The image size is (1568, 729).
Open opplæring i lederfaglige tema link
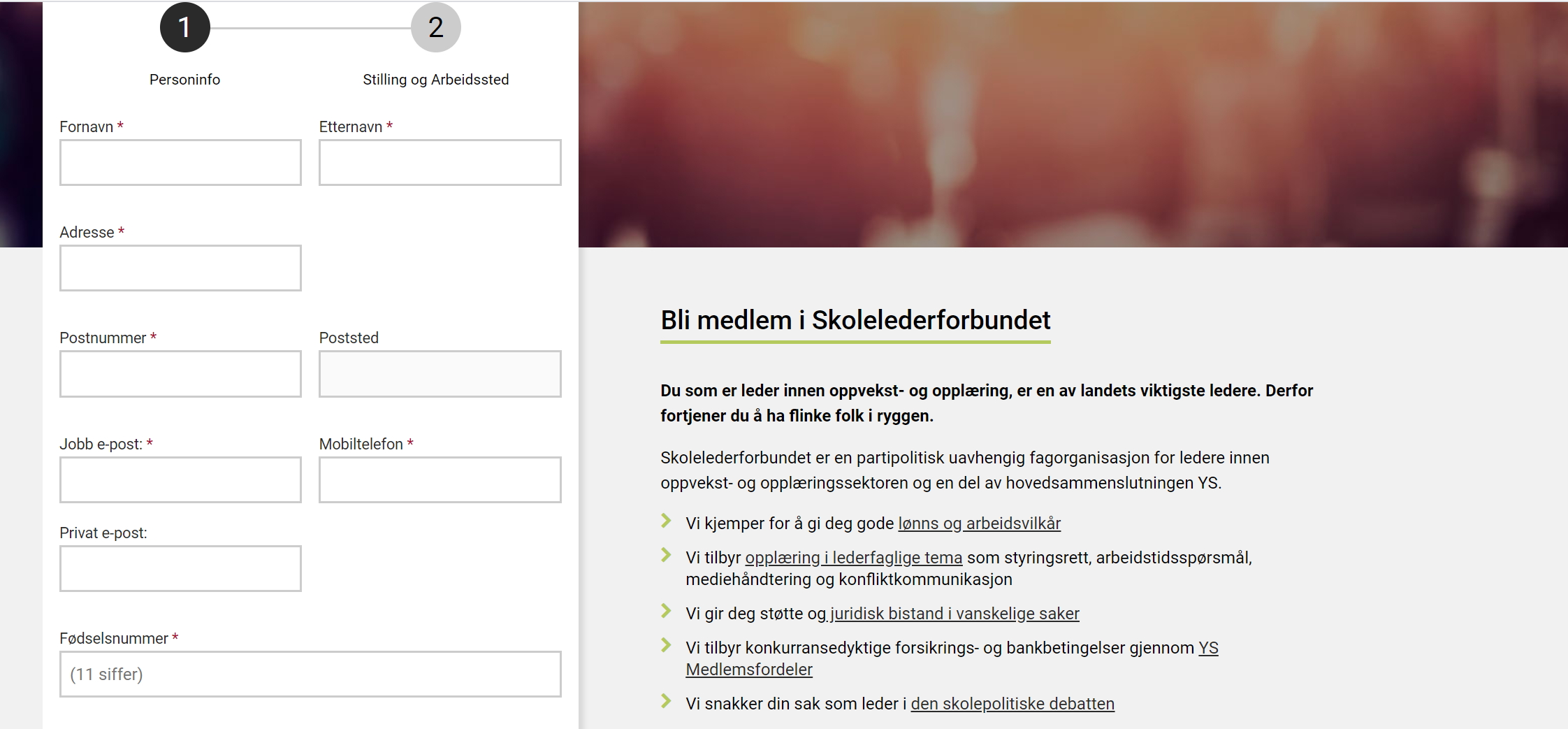(853, 558)
